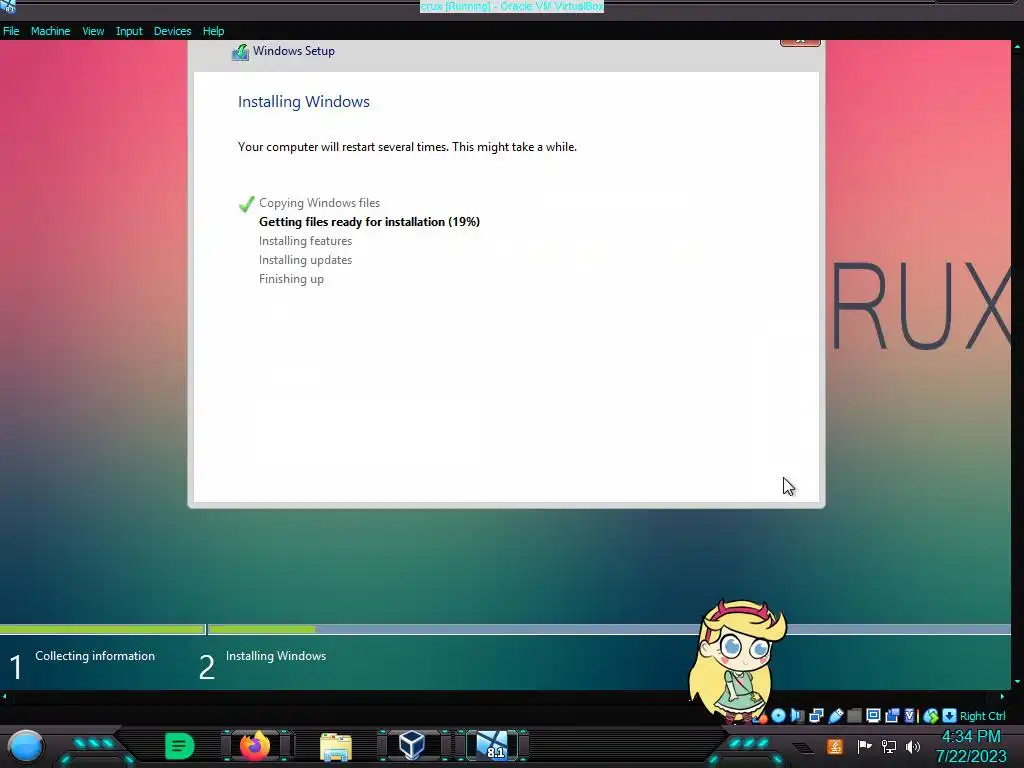The width and height of the screenshot is (1024, 768).
Task: Open the Input menu
Action: 129,31
